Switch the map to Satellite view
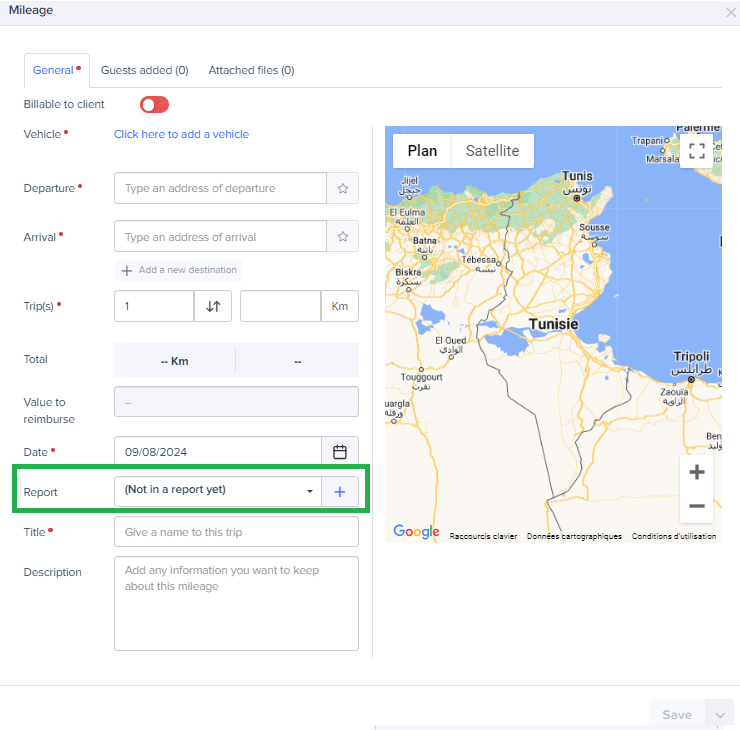740x730 pixels. [492, 151]
